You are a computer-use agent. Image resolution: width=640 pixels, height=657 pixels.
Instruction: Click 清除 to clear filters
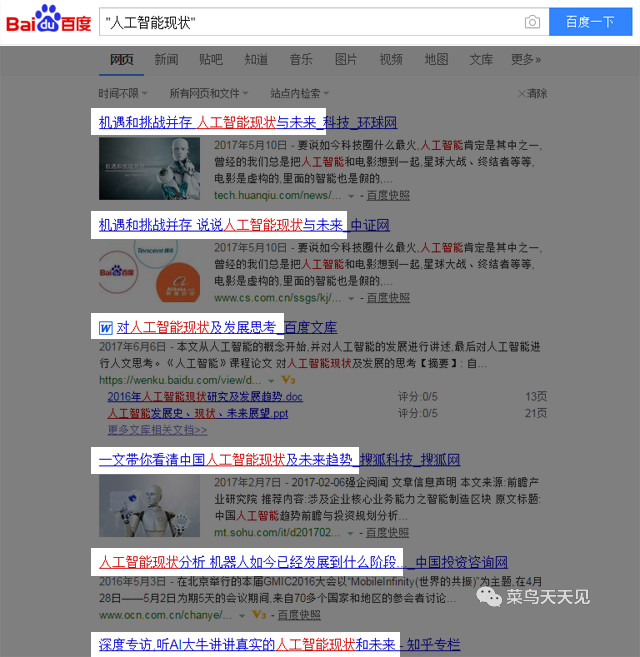[x=533, y=93]
